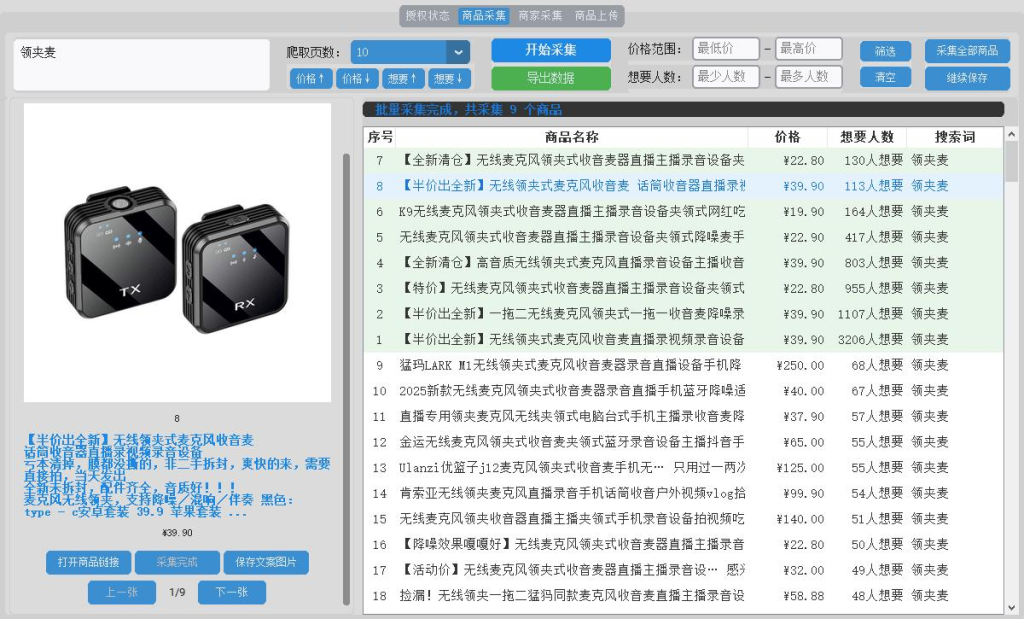Switch to the 商家采集 tab

(540, 16)
